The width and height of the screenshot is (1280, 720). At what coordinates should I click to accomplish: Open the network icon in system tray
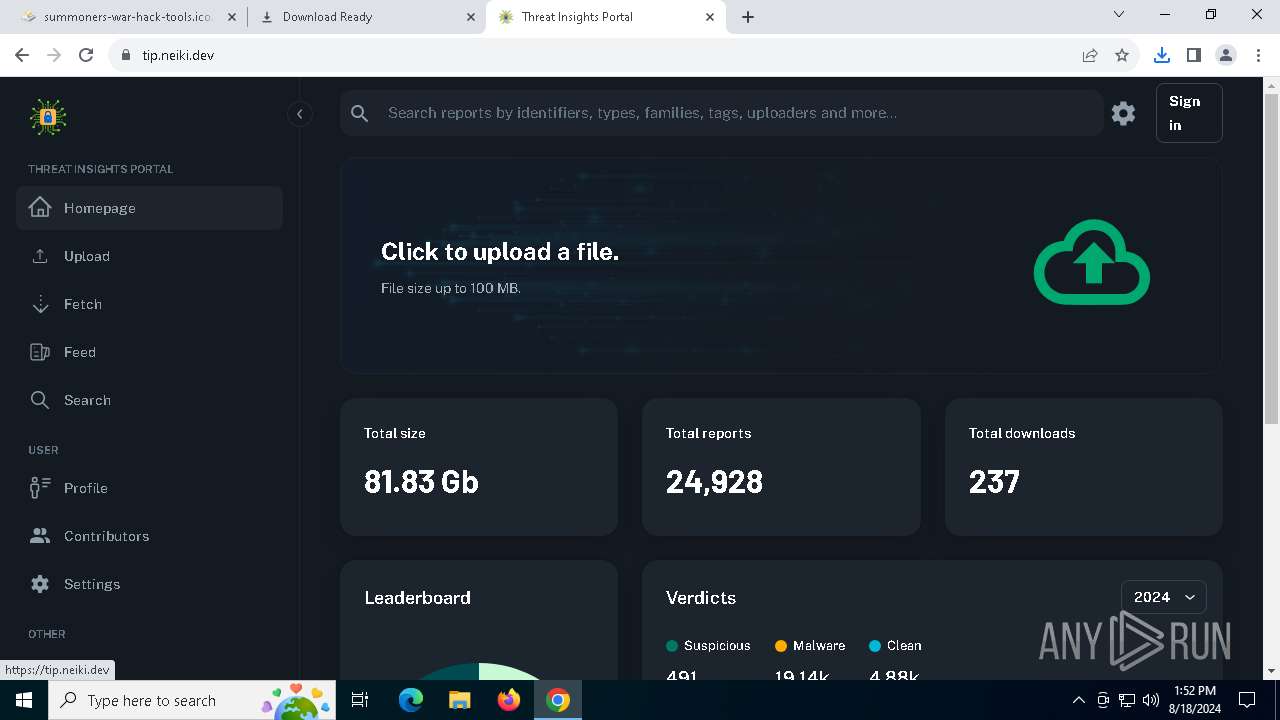coord(1127,700)
